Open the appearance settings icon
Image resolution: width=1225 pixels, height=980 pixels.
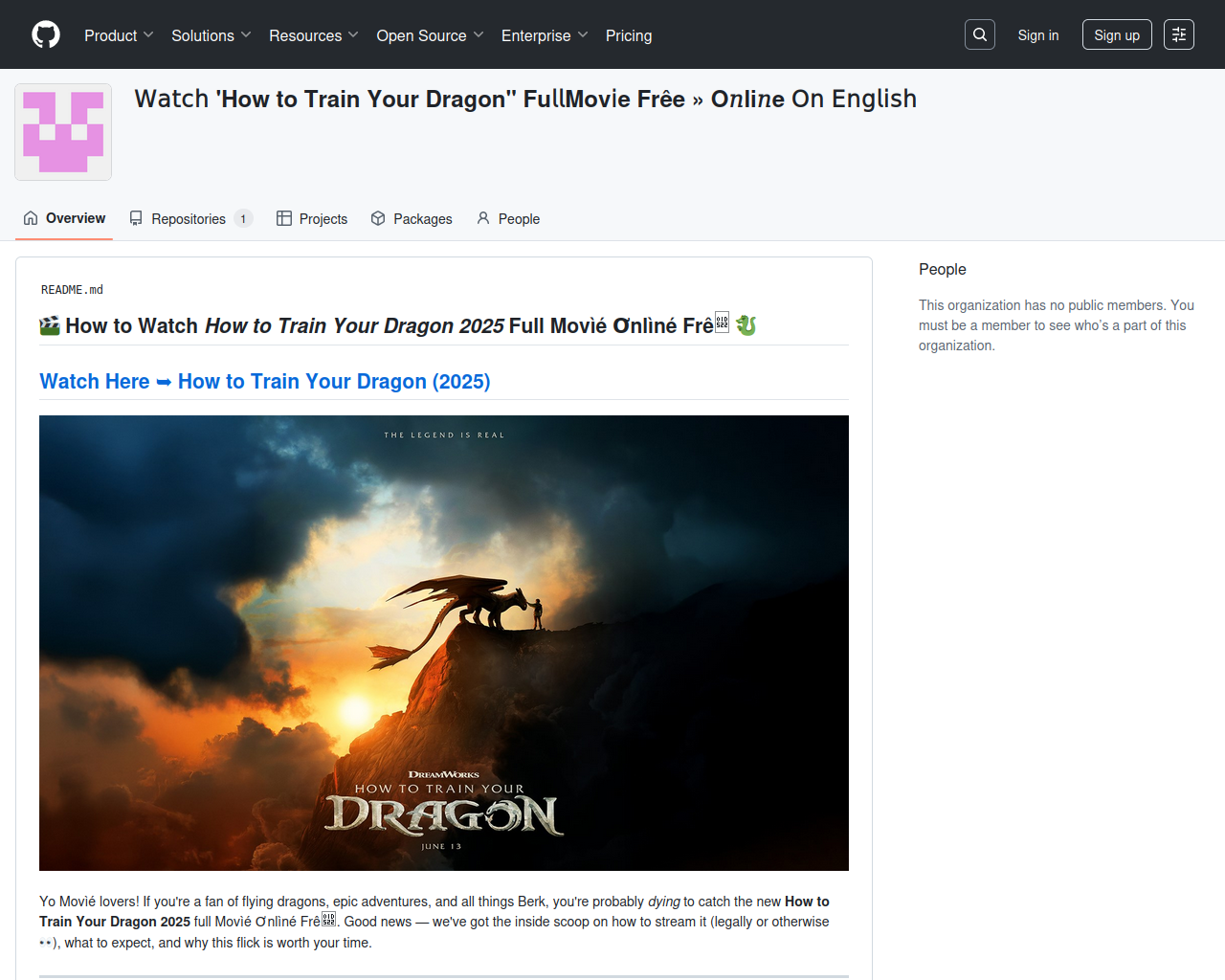1179,34
